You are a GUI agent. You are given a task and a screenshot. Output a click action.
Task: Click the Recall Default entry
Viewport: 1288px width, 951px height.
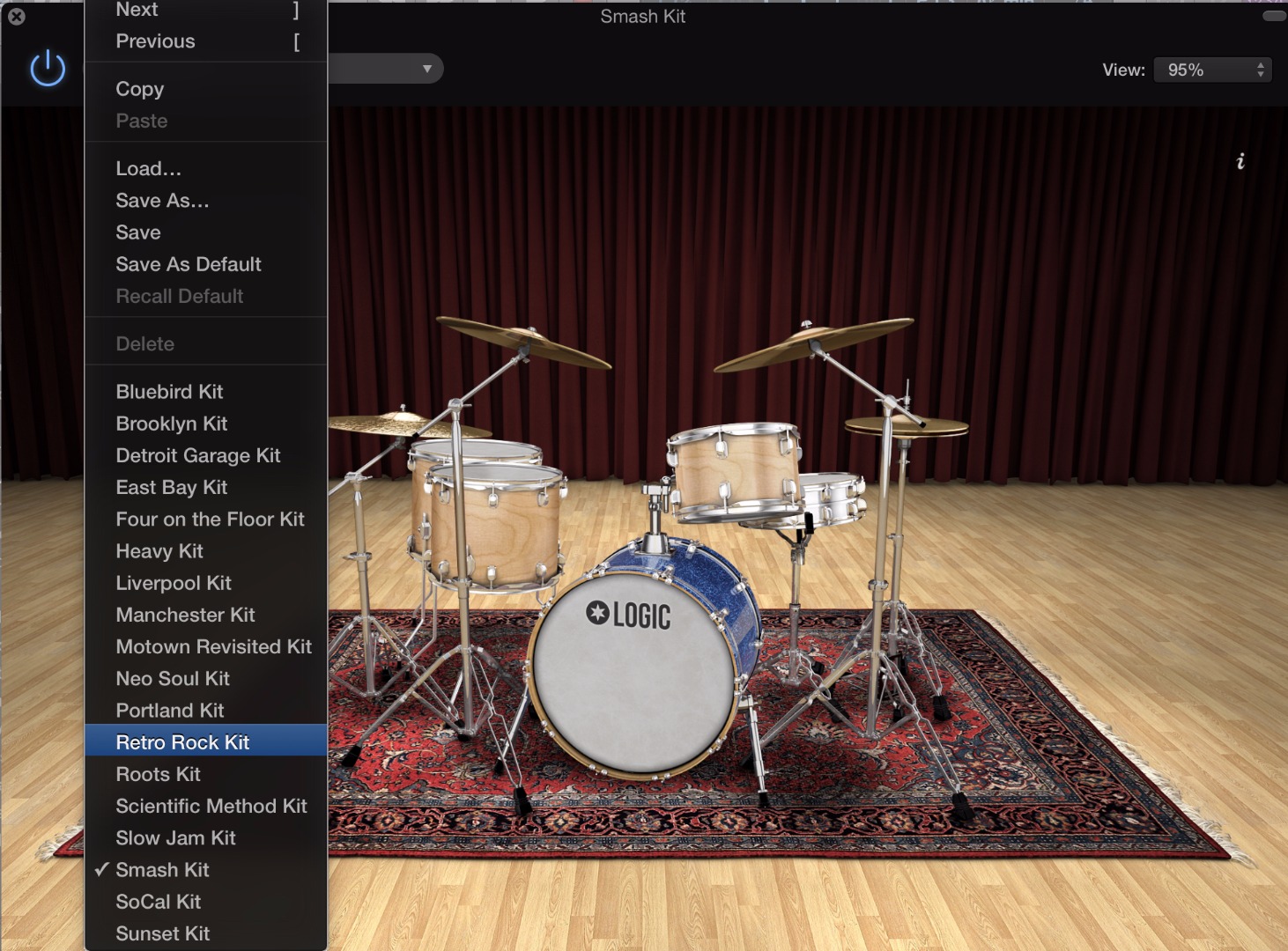click(x=206, y=296)
